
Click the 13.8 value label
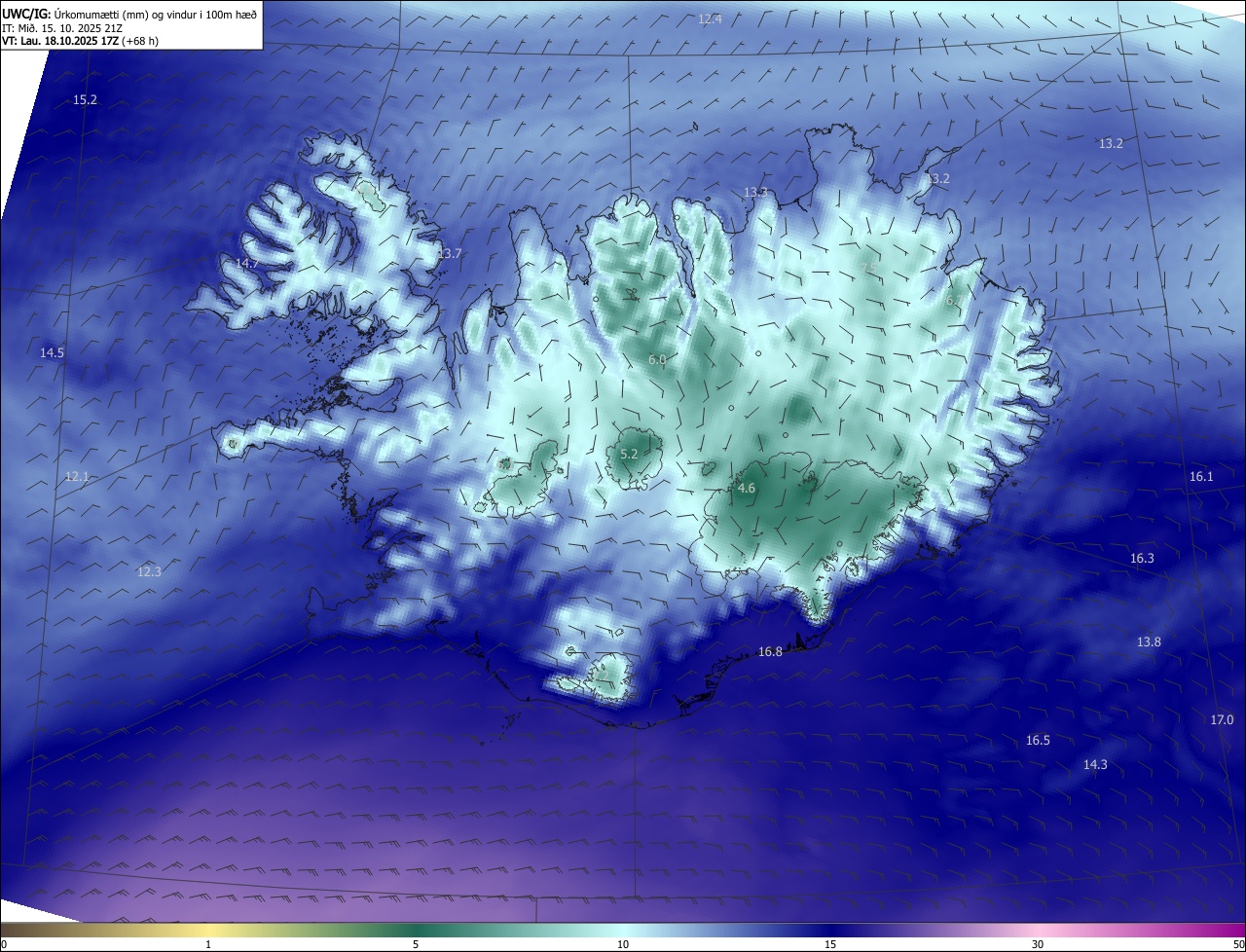pyautogui.click(x=1150, y=642)
